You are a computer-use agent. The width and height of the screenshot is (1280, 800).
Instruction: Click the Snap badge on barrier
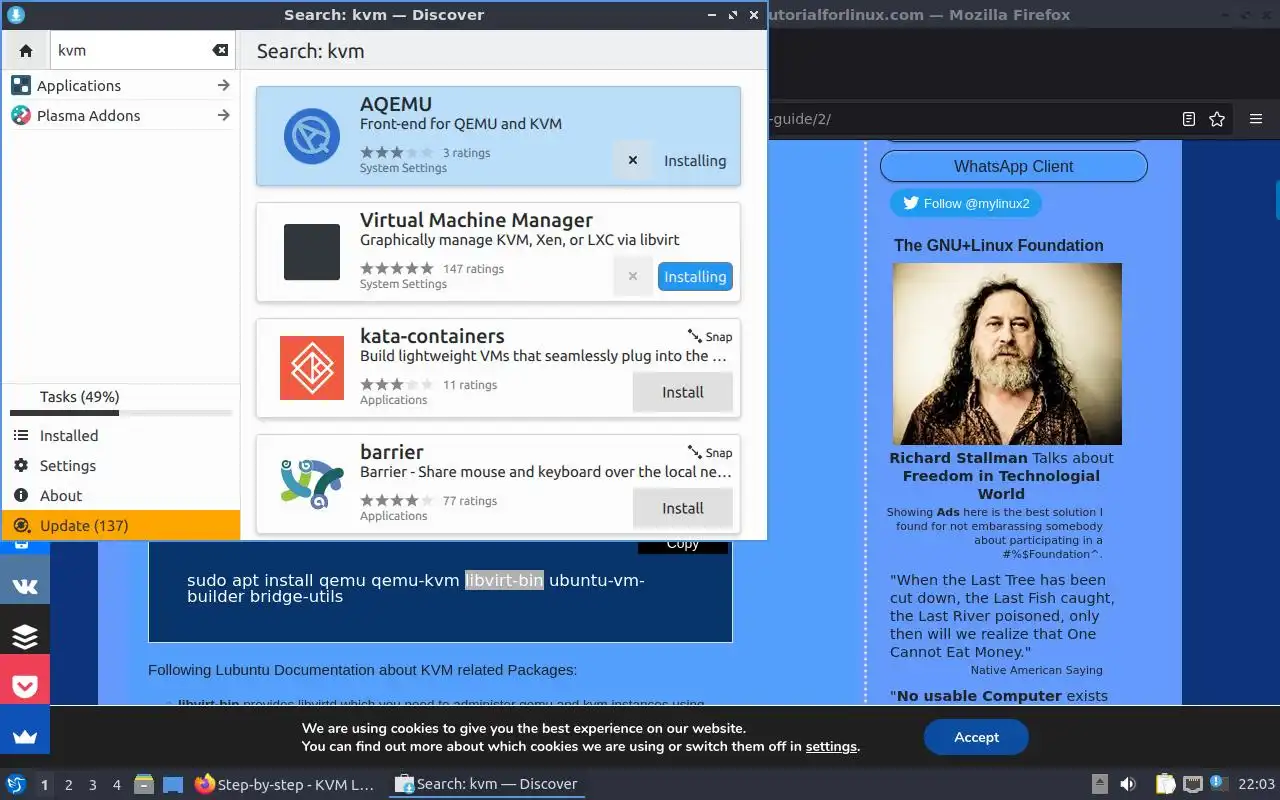coord(710,452)
